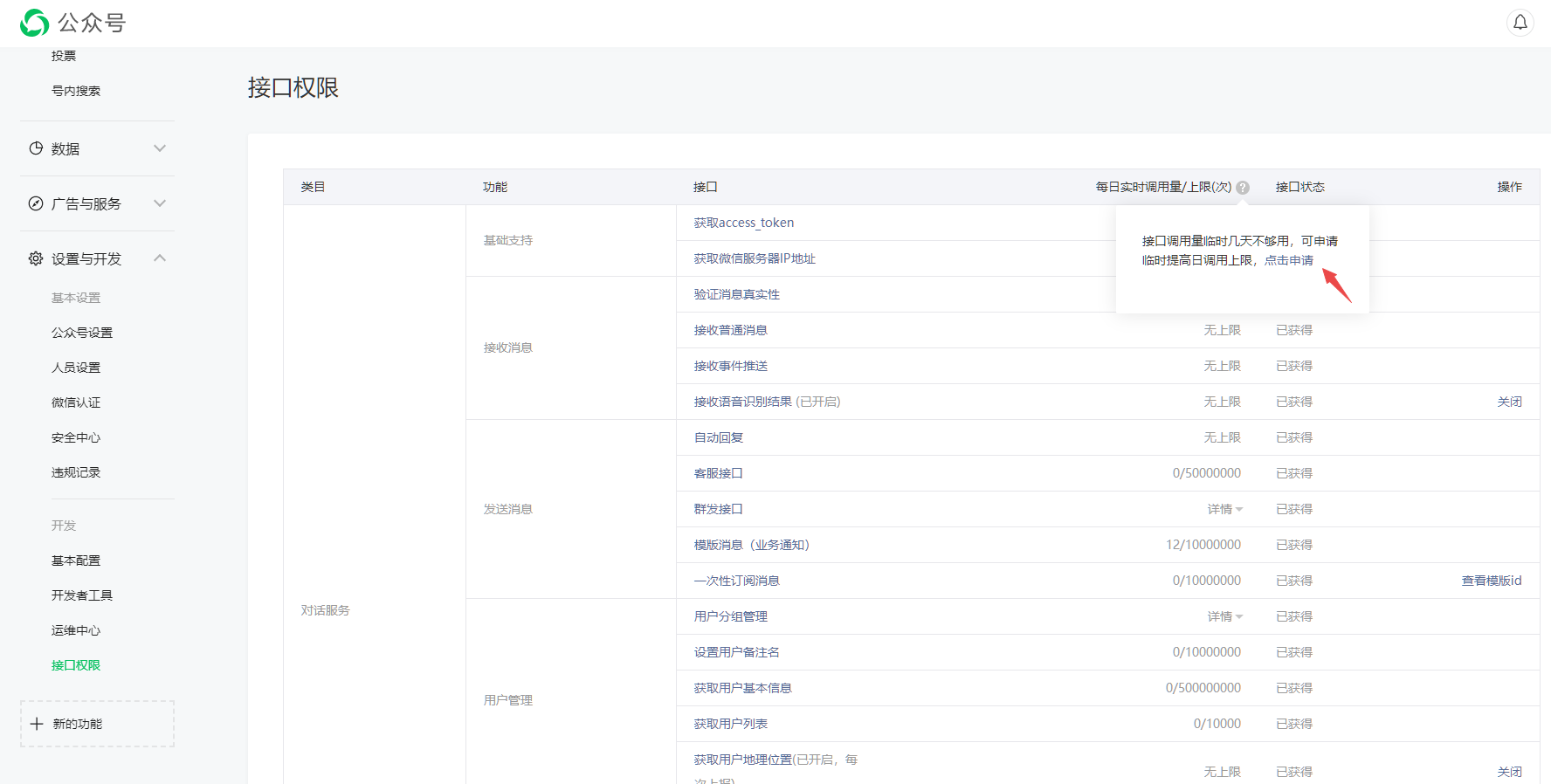The image size is (1551, 784).
Task: Click 关闭 for 获取用户地理位置
Action: click(1509, 772)
